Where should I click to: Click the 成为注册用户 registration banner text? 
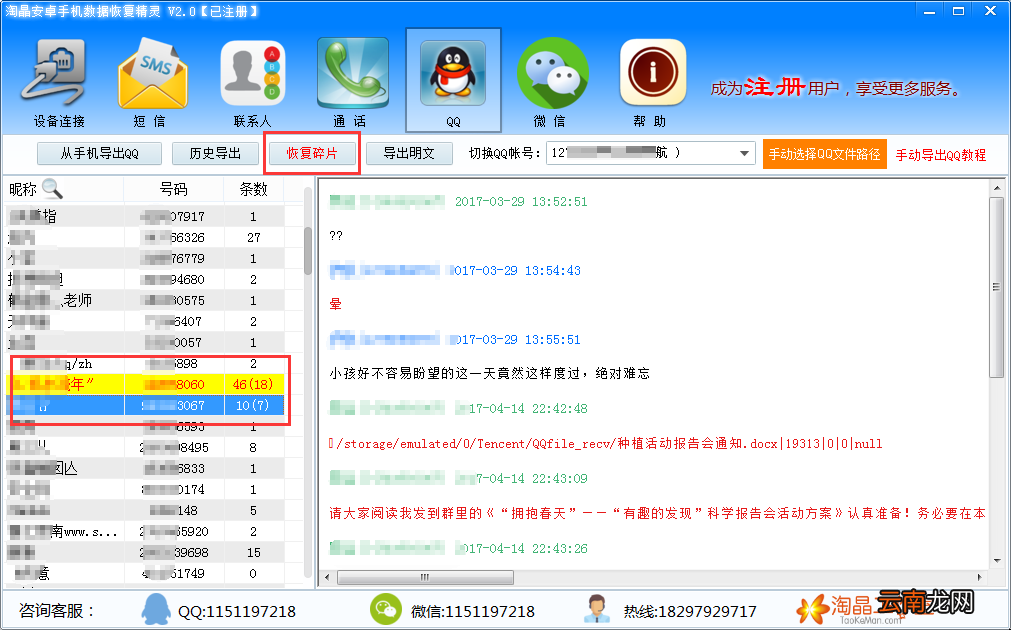(836, 88)
